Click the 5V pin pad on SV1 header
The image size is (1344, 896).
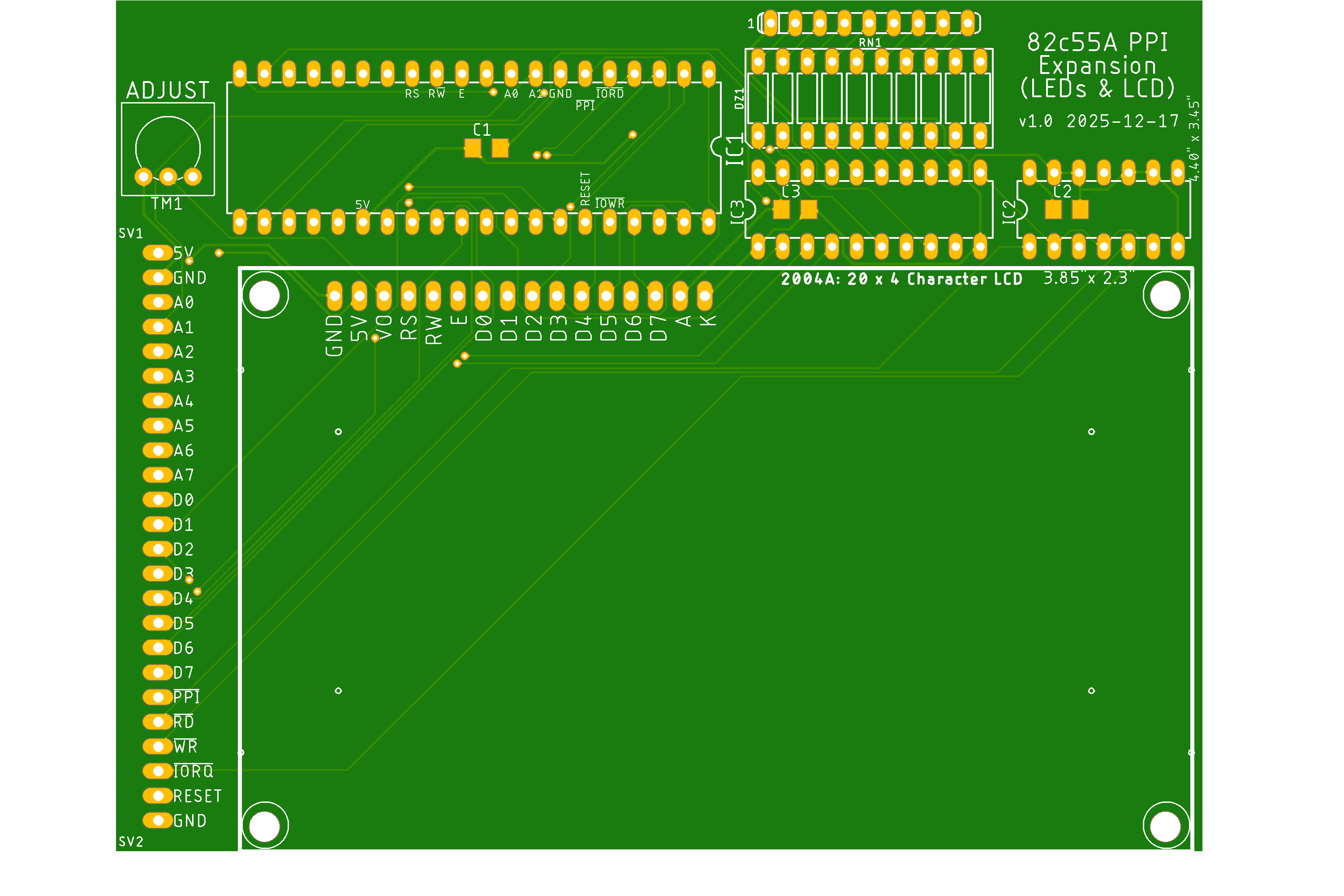coord(158,253)
